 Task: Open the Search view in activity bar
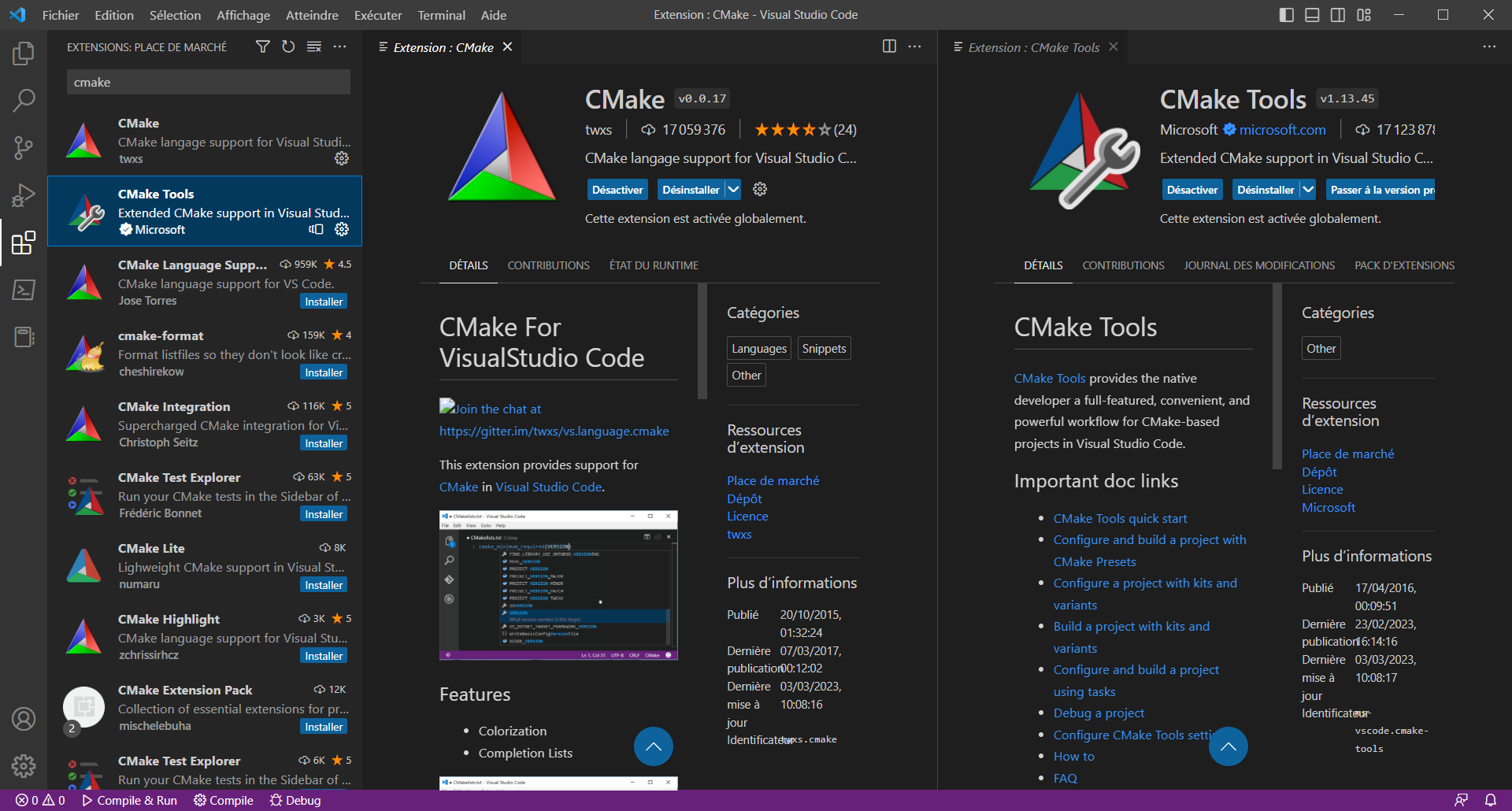click(x=24, y=100)
